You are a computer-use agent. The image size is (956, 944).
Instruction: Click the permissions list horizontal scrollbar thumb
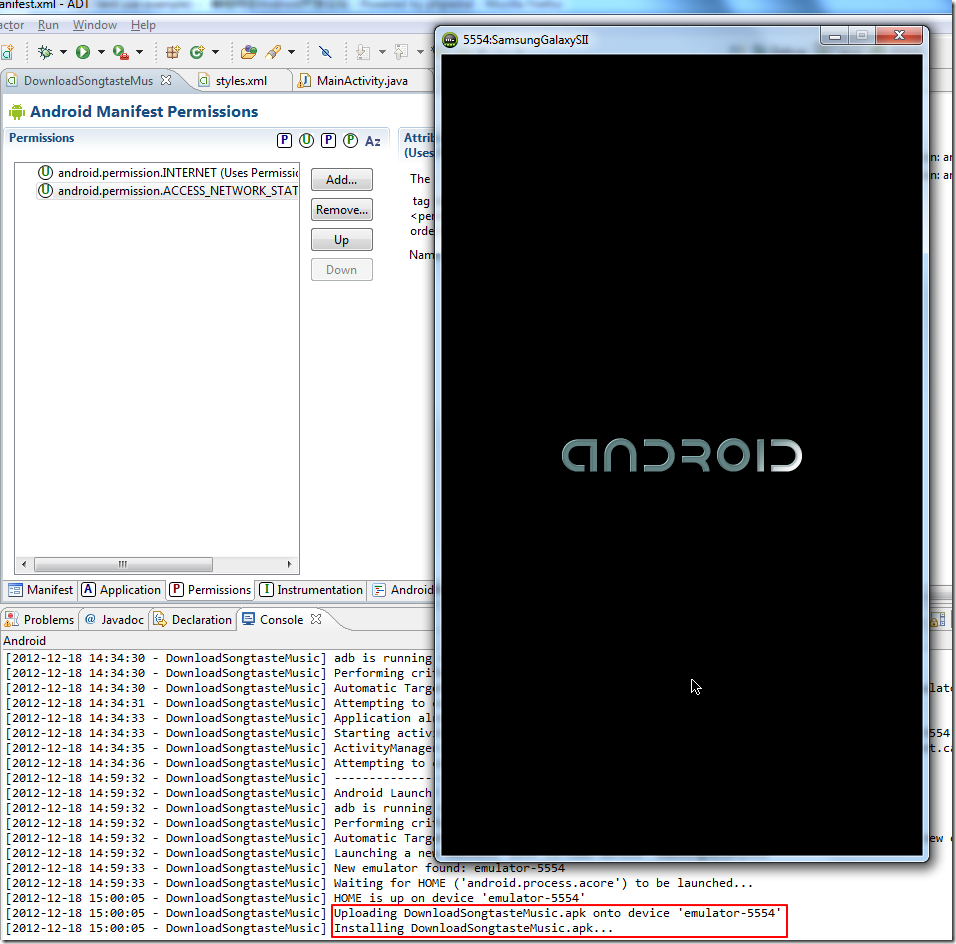click(123, 564)
